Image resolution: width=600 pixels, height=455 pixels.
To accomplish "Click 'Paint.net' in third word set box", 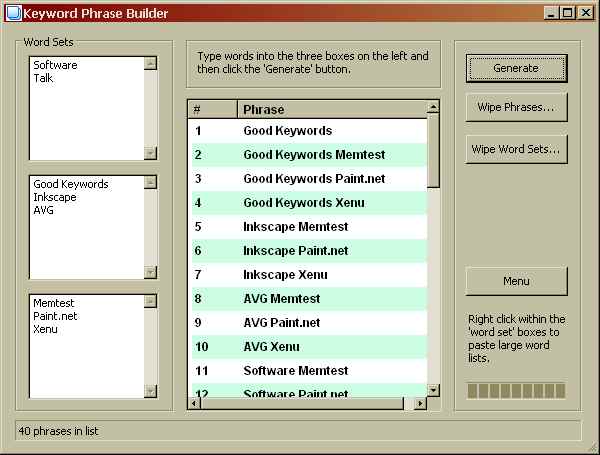I will pos(55,316).
